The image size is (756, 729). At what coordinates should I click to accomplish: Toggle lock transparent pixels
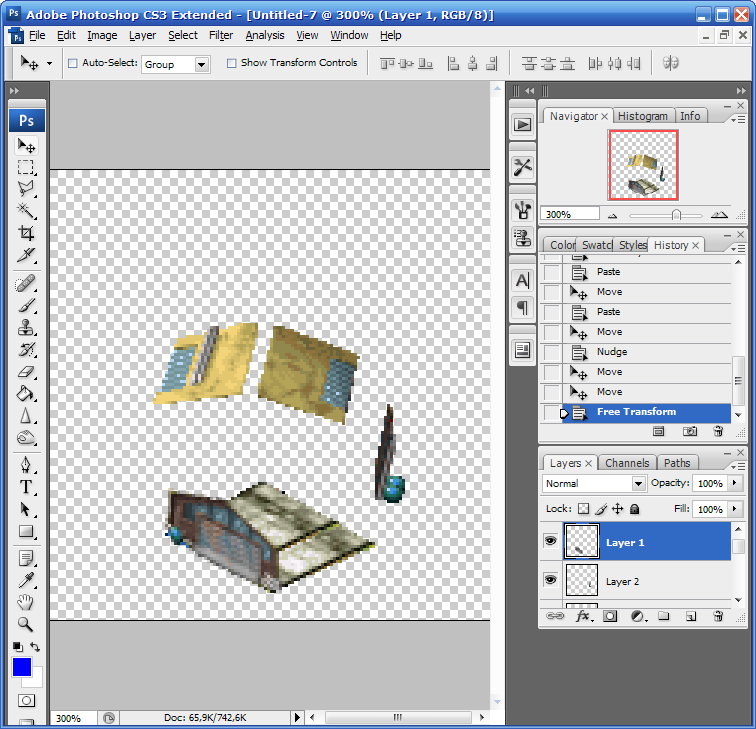click(x=583, y=509)
